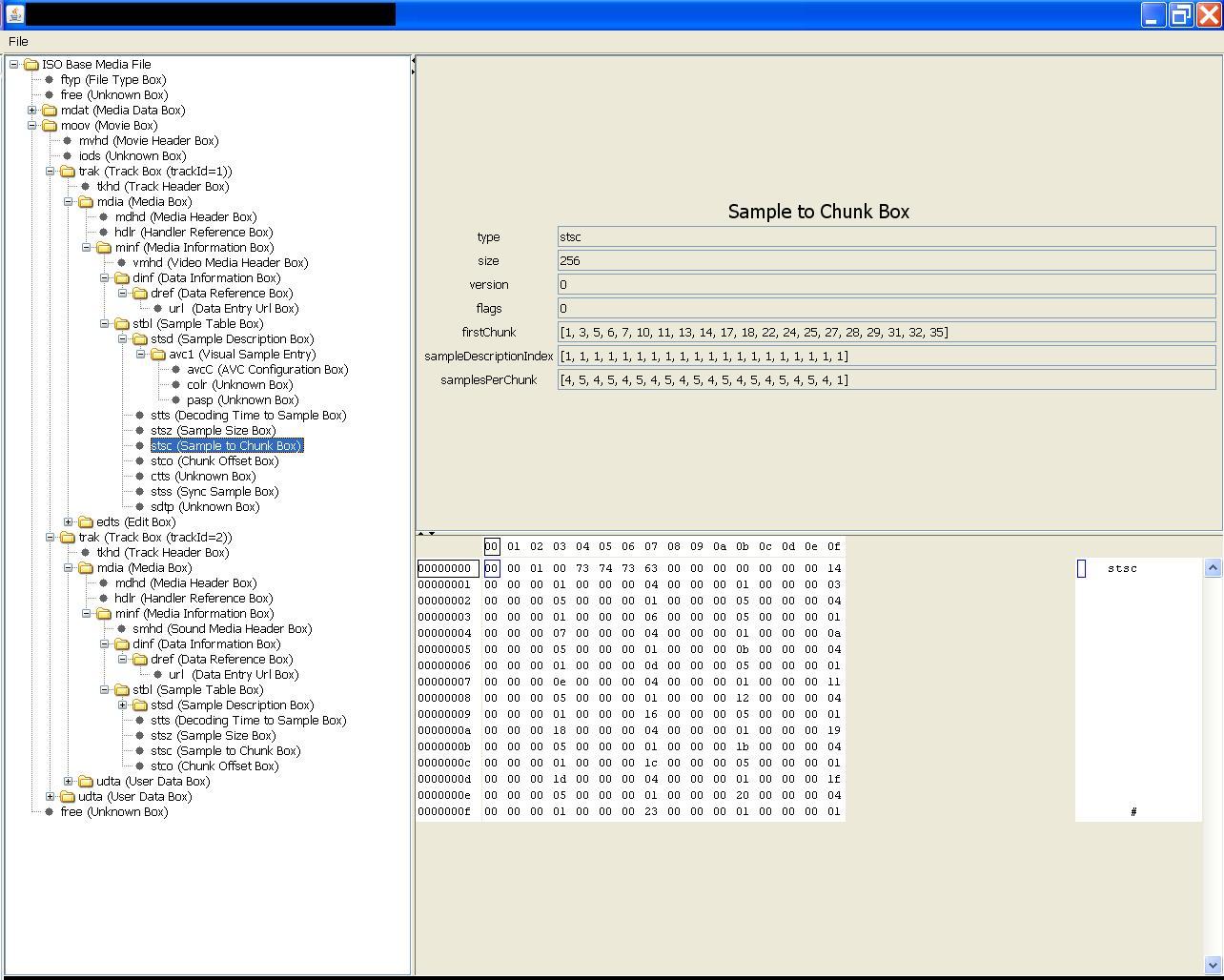Collapse the moov Movie Box node
The width and height of the screenshot is (1224, 980).
(31, 125)
